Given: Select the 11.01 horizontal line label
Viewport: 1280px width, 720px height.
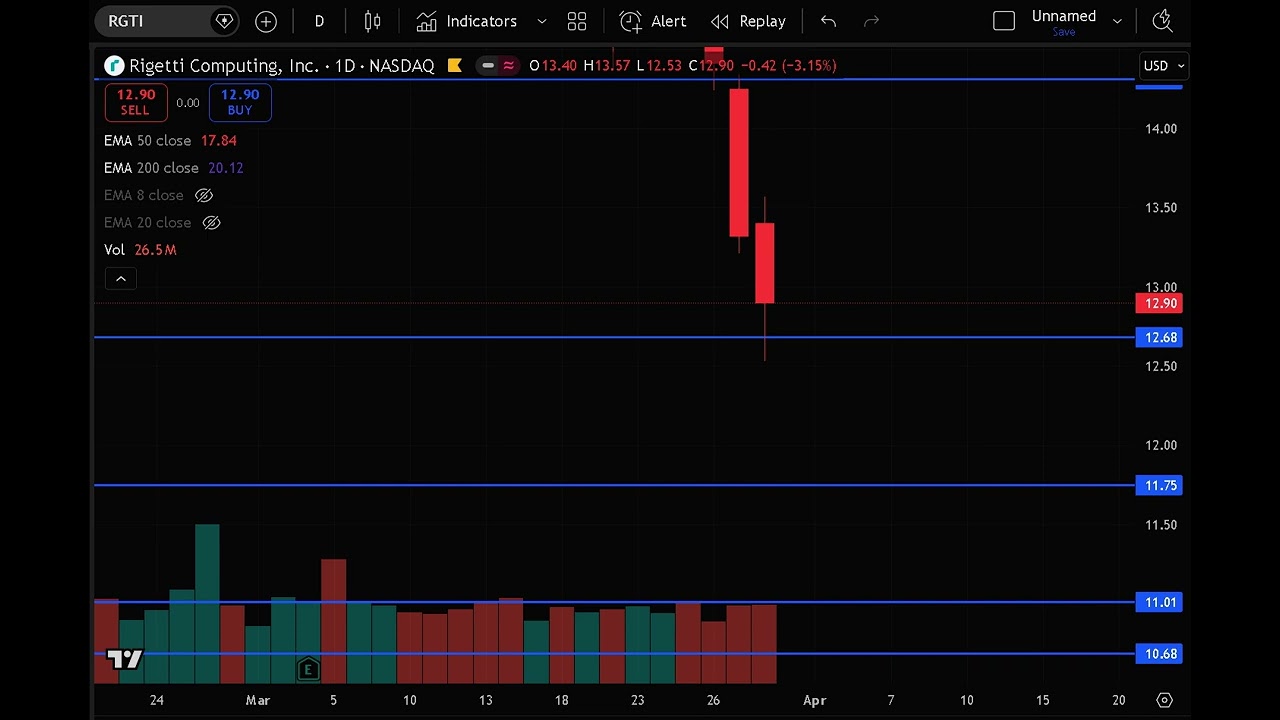Looking at the screenshot, I should (1160, 602).
